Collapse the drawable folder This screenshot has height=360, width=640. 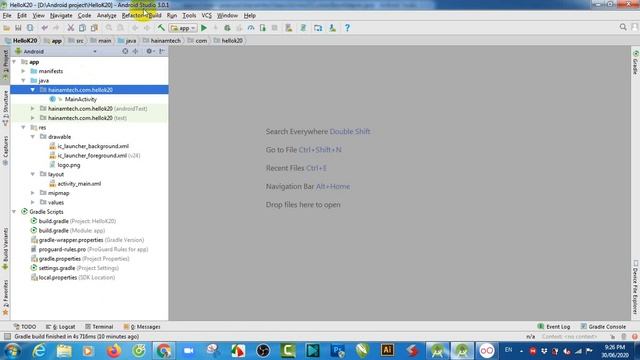[33, 137]
